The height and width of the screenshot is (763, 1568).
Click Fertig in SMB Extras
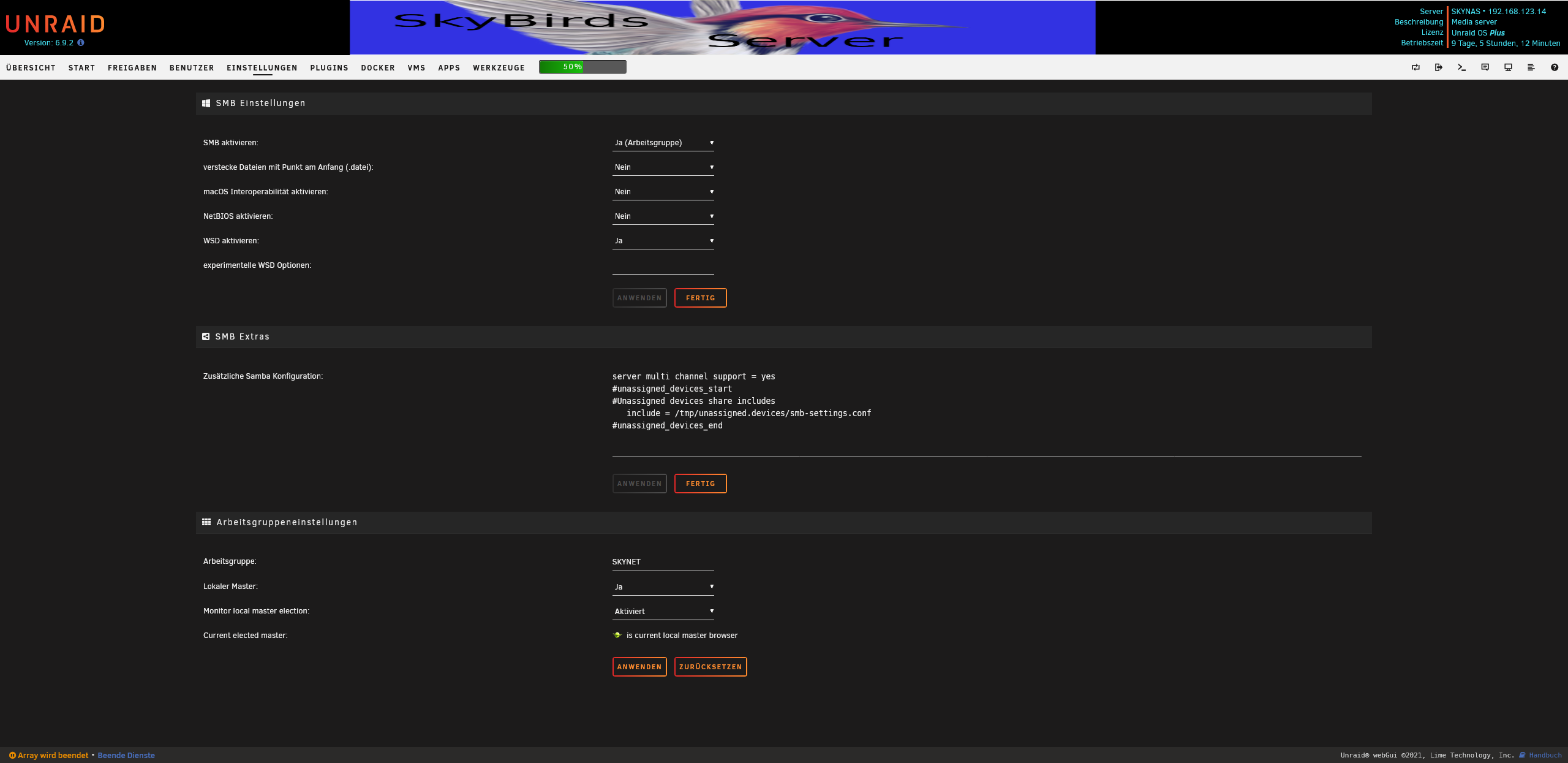700,484
